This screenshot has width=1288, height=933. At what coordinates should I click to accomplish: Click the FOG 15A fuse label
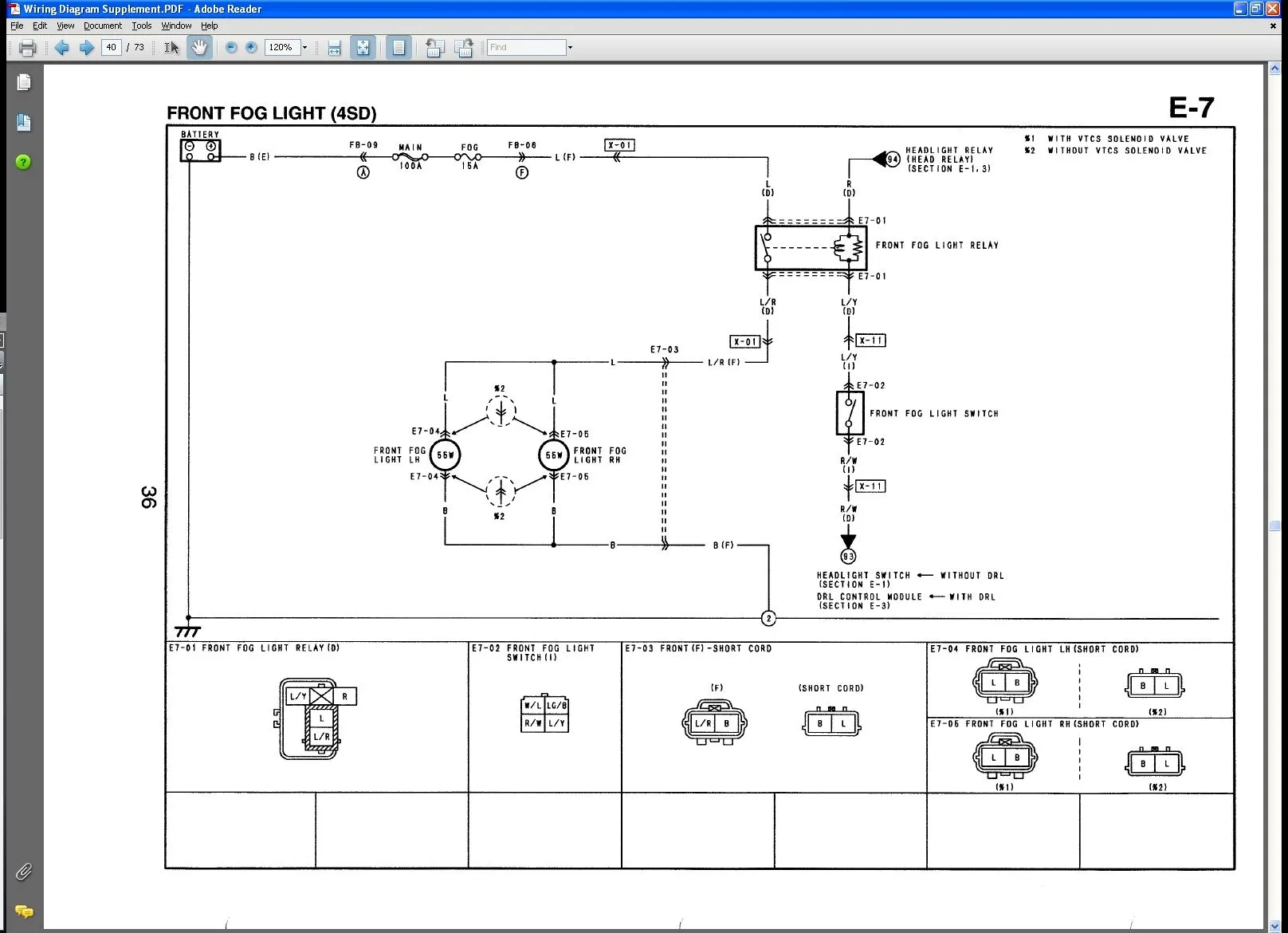(469, 156)
